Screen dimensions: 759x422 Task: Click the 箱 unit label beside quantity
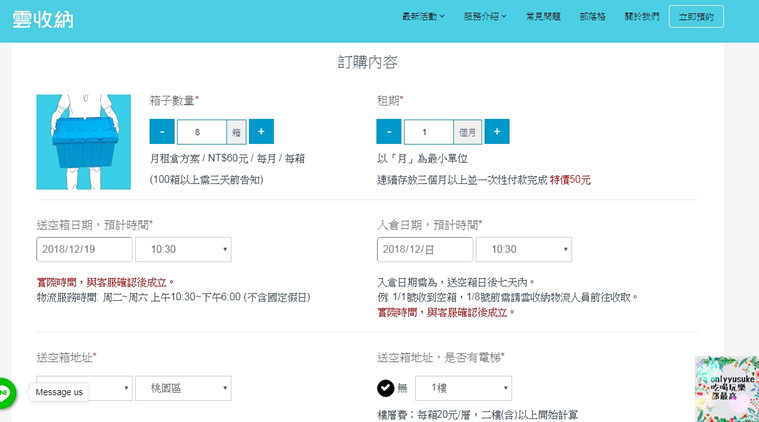coord(237,132)
